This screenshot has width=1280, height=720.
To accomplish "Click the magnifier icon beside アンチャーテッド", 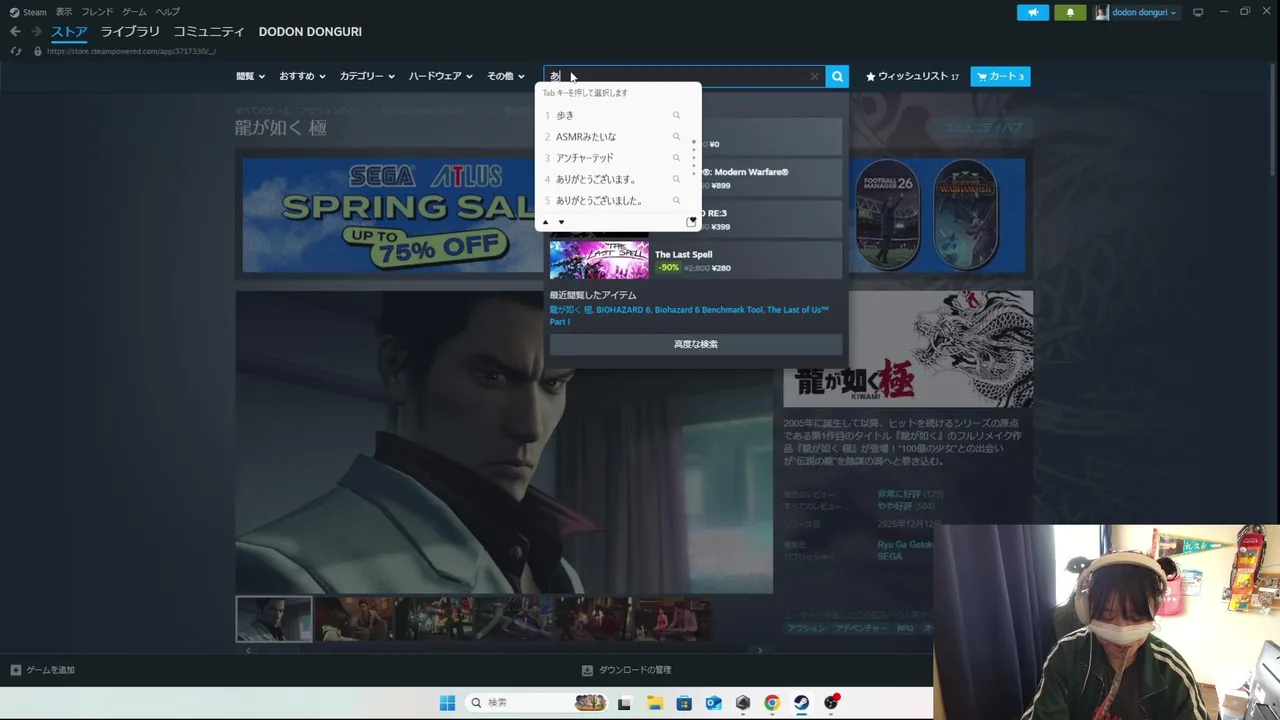I will point(676,158).
